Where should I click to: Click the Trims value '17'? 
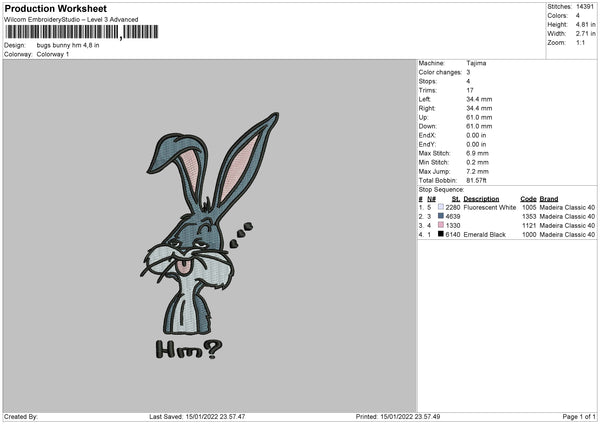click(470, 90)
